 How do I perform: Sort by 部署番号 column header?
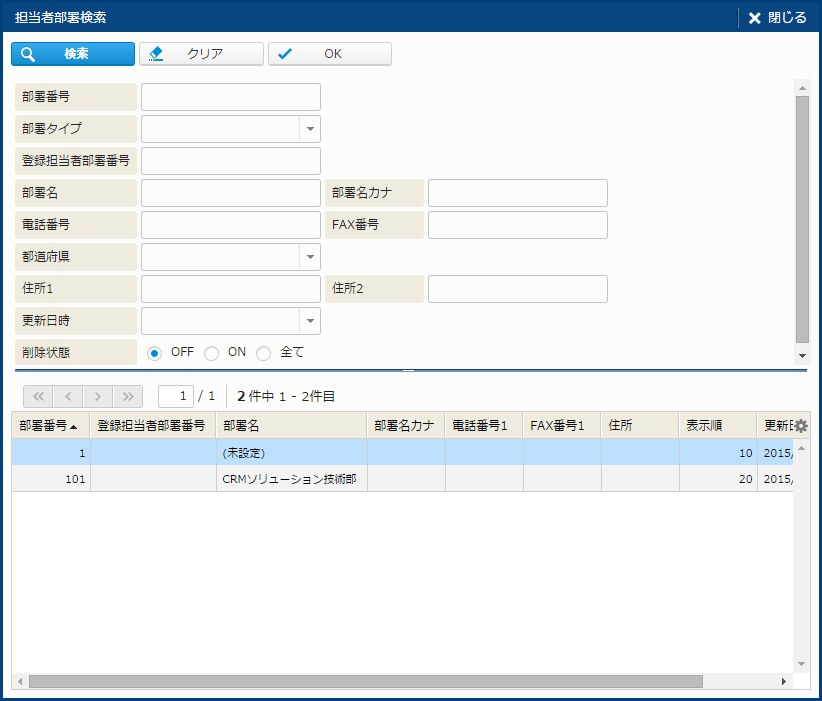pos(50,425)
